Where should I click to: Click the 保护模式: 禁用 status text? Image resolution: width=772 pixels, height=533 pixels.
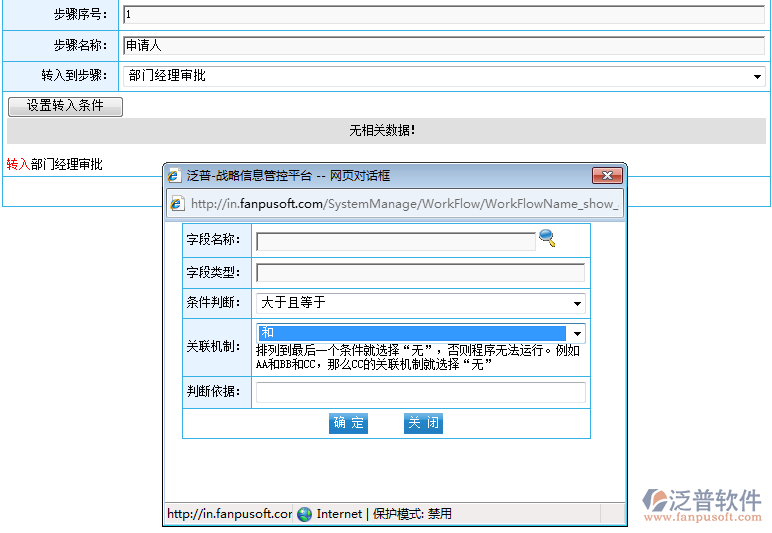tap(412, 514)
